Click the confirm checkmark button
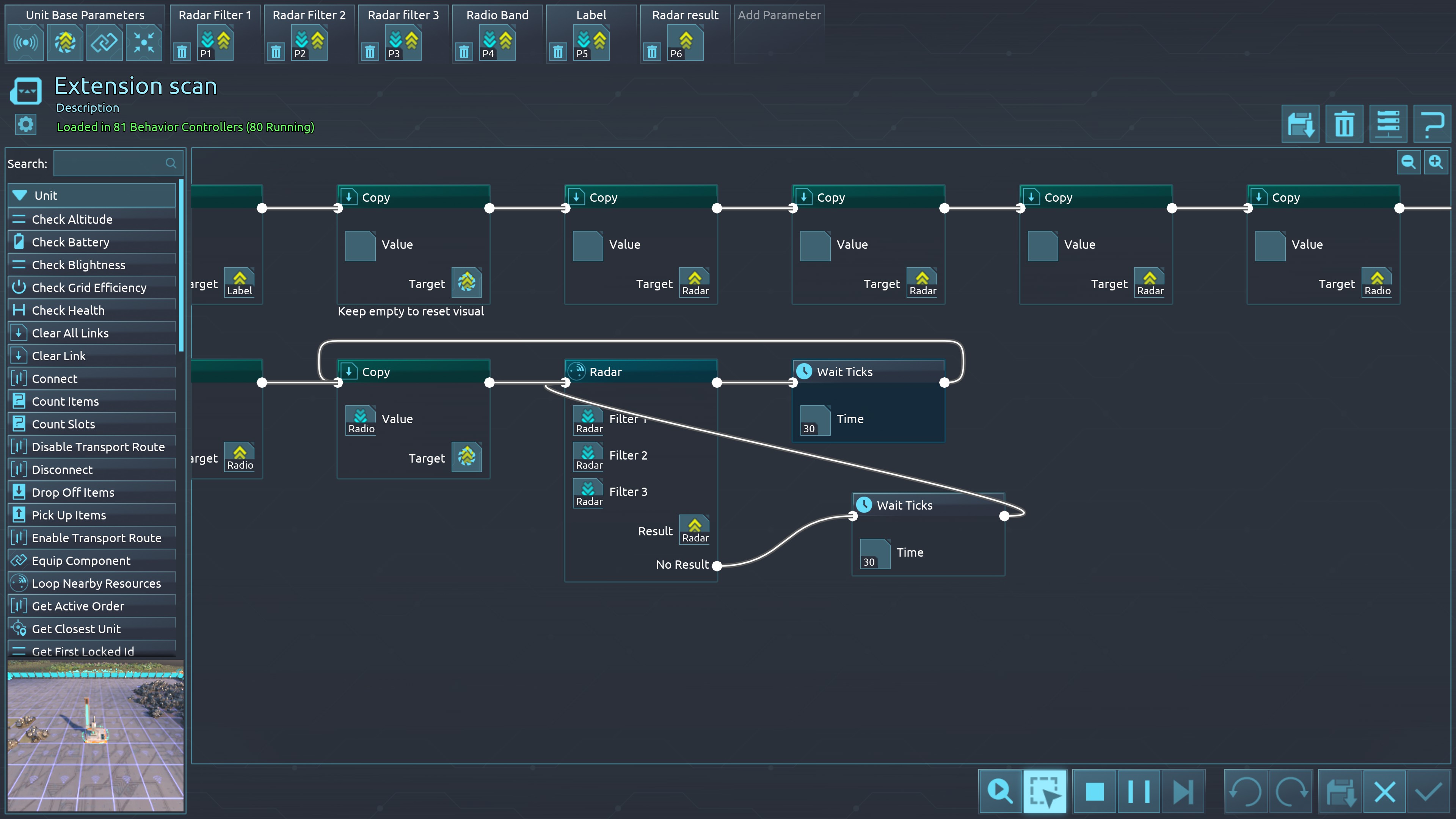Screen dimensions: 1456x819 (1429, 791)
